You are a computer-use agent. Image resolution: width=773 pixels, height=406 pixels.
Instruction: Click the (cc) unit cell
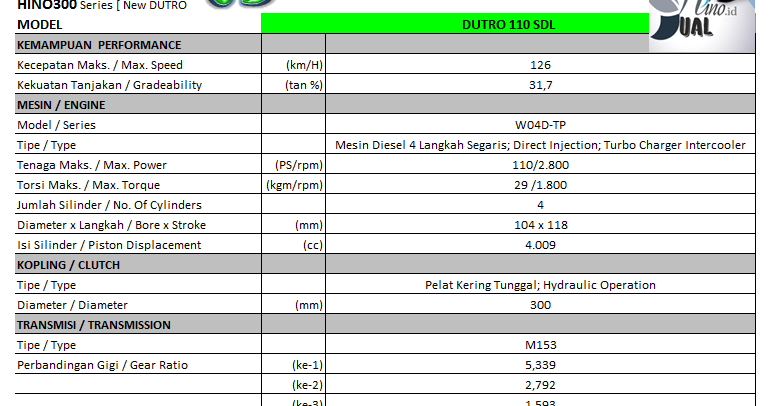[x=313, y=245]
